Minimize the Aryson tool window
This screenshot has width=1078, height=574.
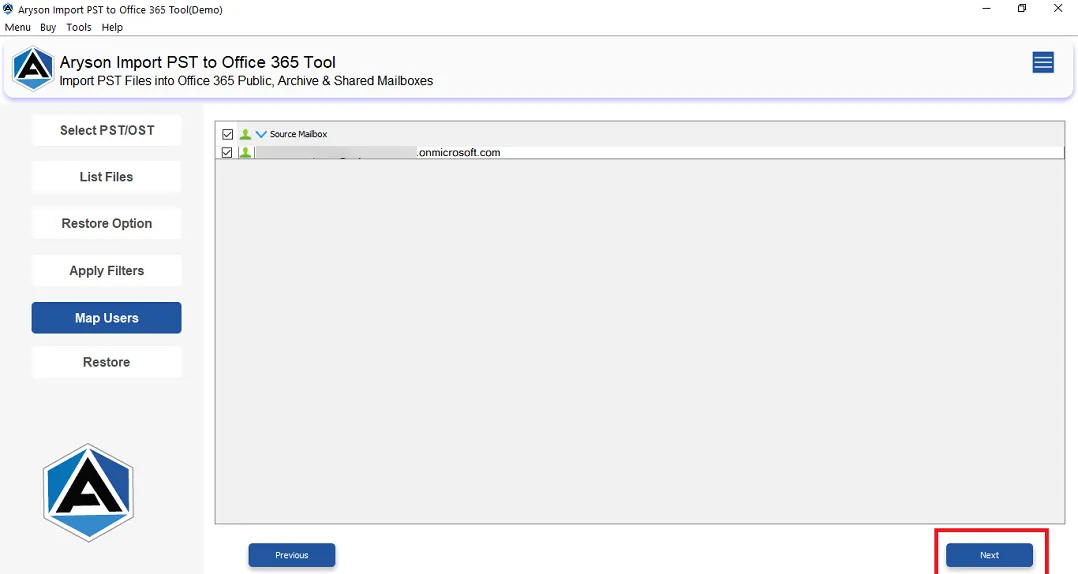[987, 9]
